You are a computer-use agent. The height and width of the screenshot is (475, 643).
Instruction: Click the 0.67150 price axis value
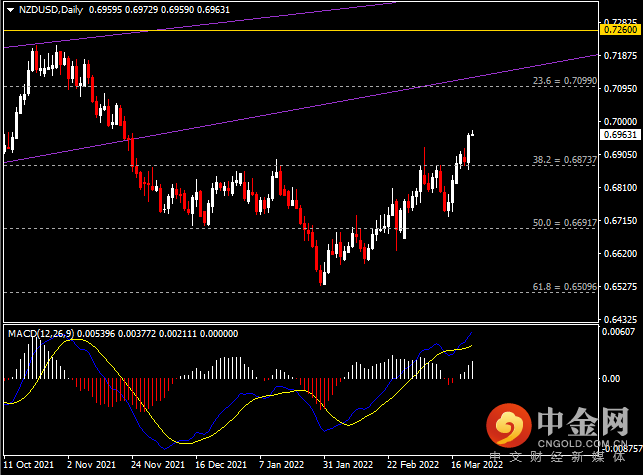click(x=620, y=221)
